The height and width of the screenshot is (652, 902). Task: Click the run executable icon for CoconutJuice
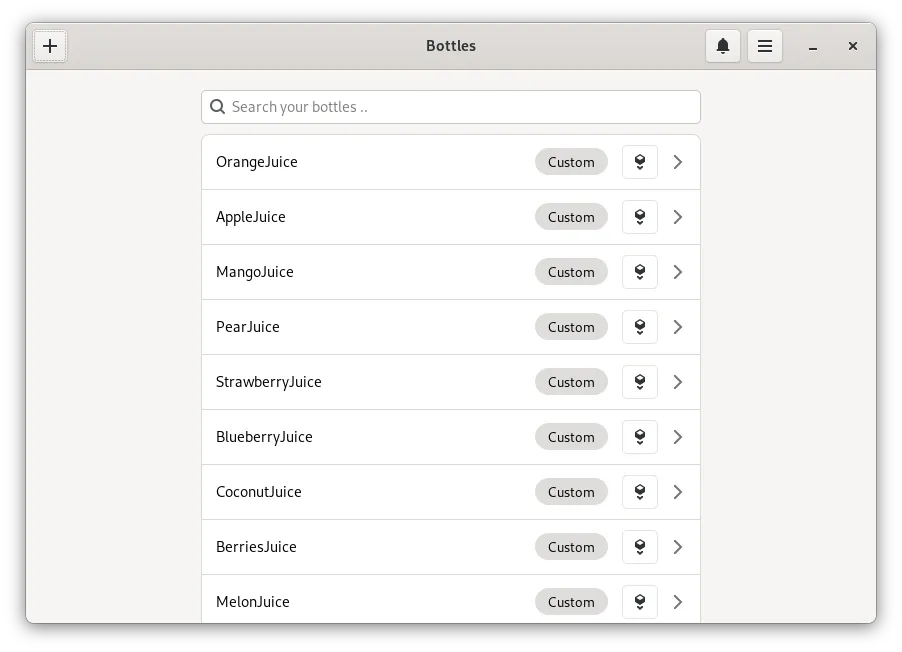tap(640, 492)
